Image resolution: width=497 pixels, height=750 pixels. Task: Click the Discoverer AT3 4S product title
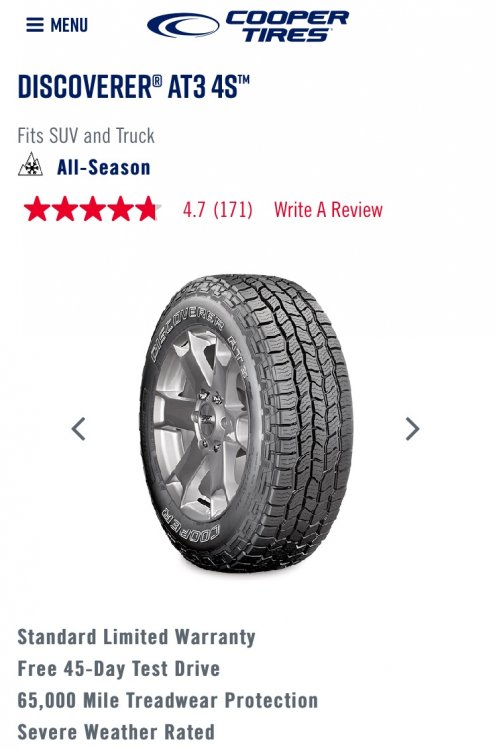[x=133, y=87]
